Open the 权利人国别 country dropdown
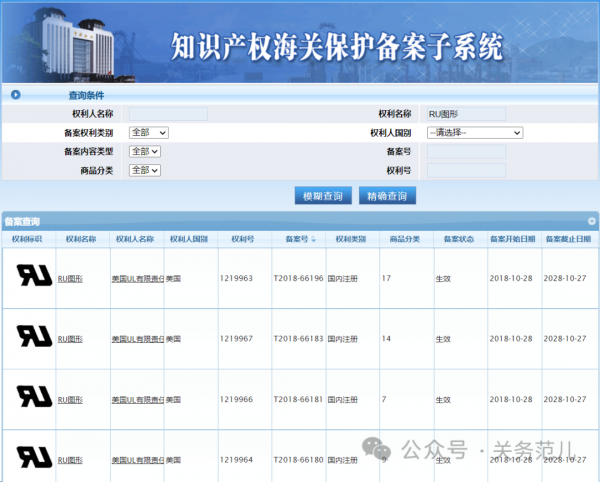 pos(475,132)
